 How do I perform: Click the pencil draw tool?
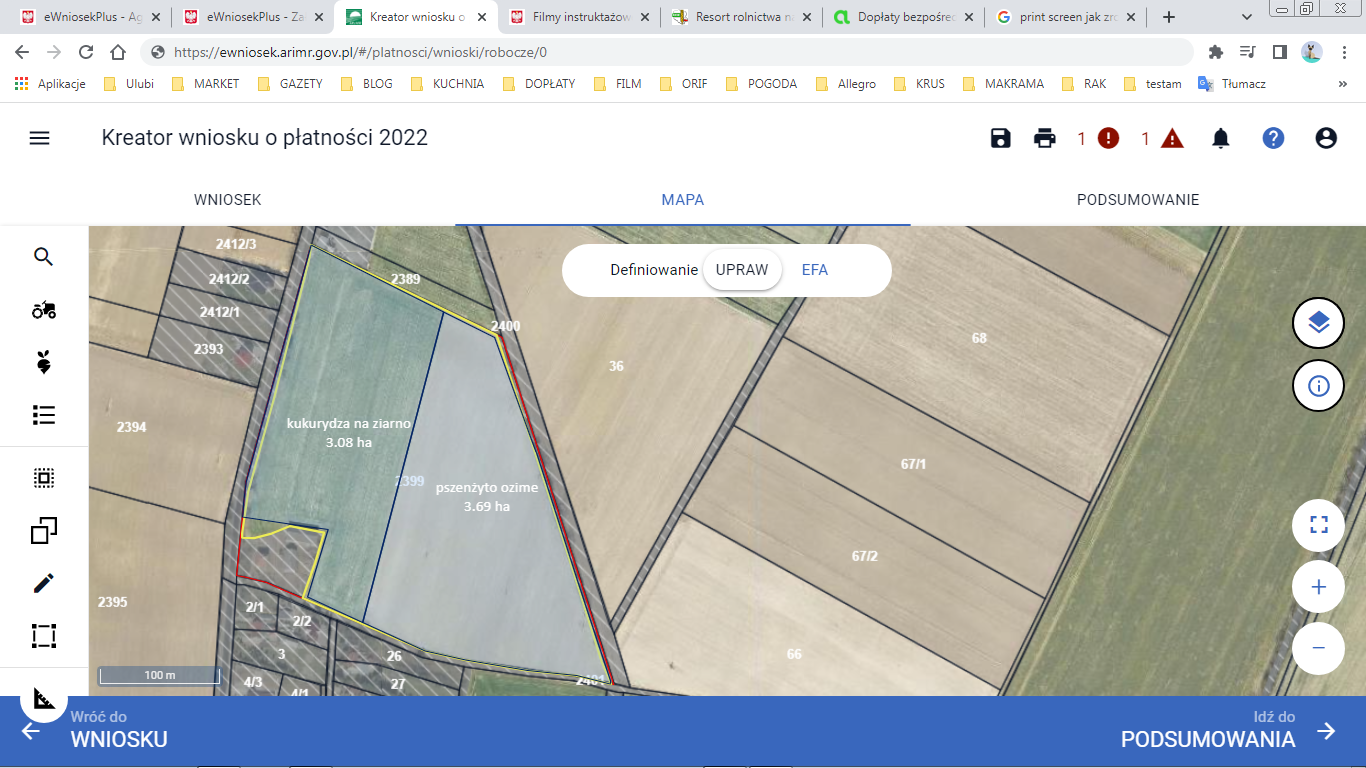(43, 583)
